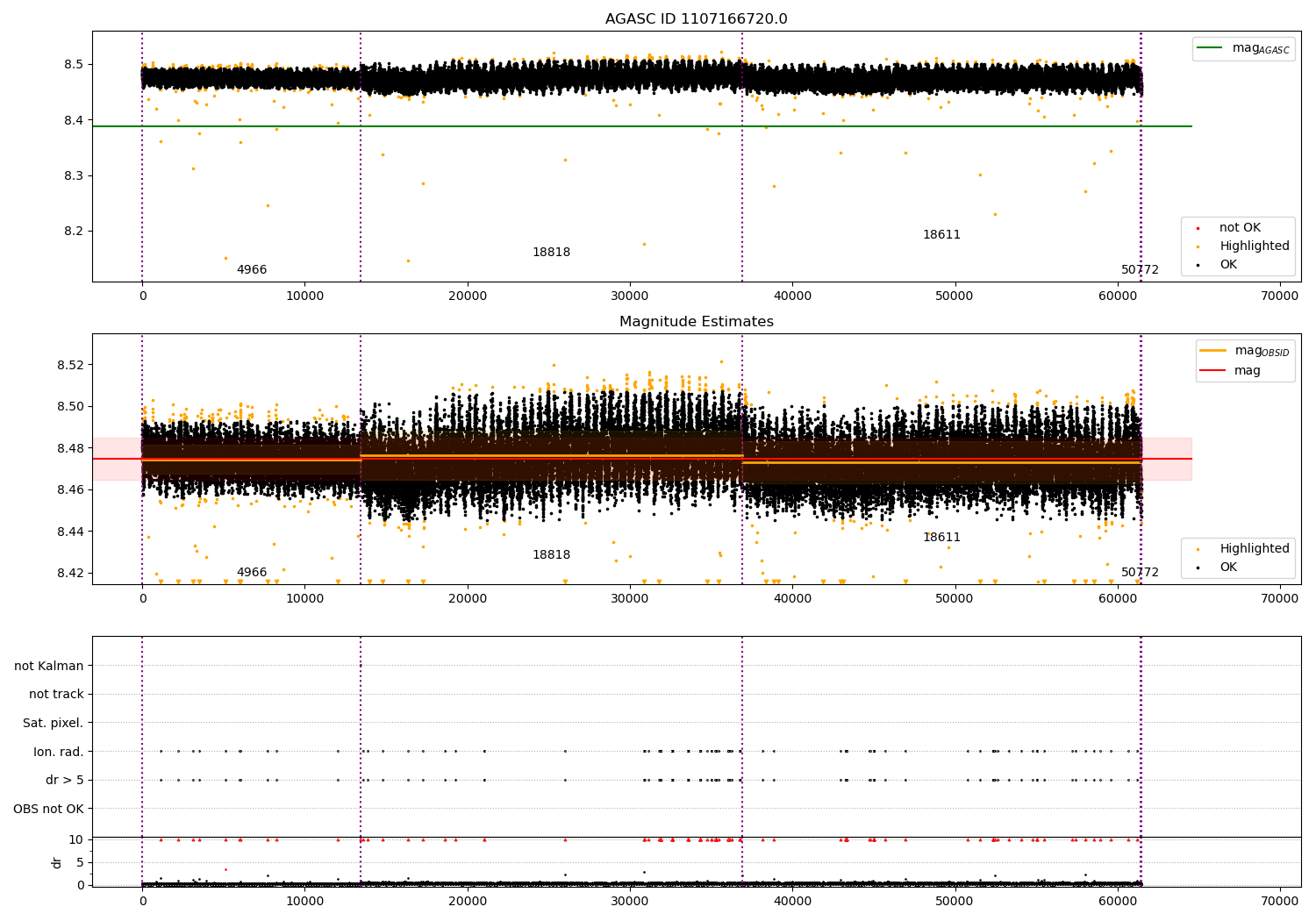Click the 8.50 y-axis tick in Magnitude Estimates
This screenshot has width=1316, height=921.
tap(70, 406)
